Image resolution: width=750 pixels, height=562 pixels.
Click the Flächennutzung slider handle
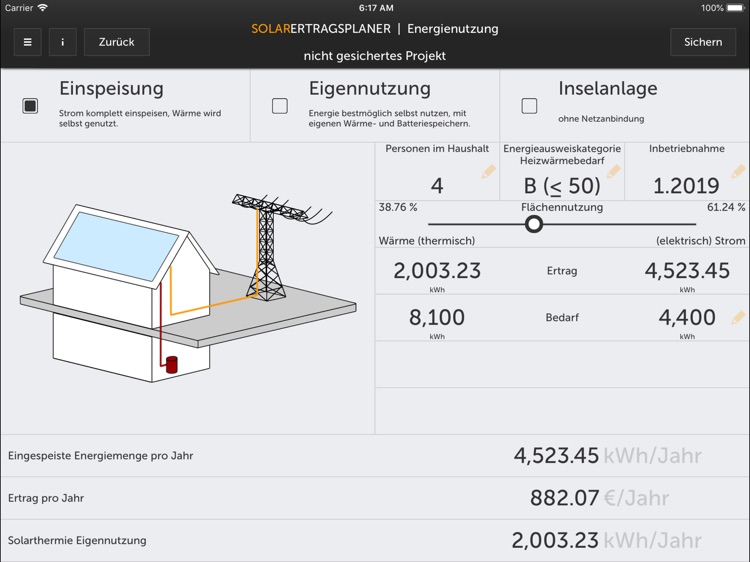coord(534,224)
